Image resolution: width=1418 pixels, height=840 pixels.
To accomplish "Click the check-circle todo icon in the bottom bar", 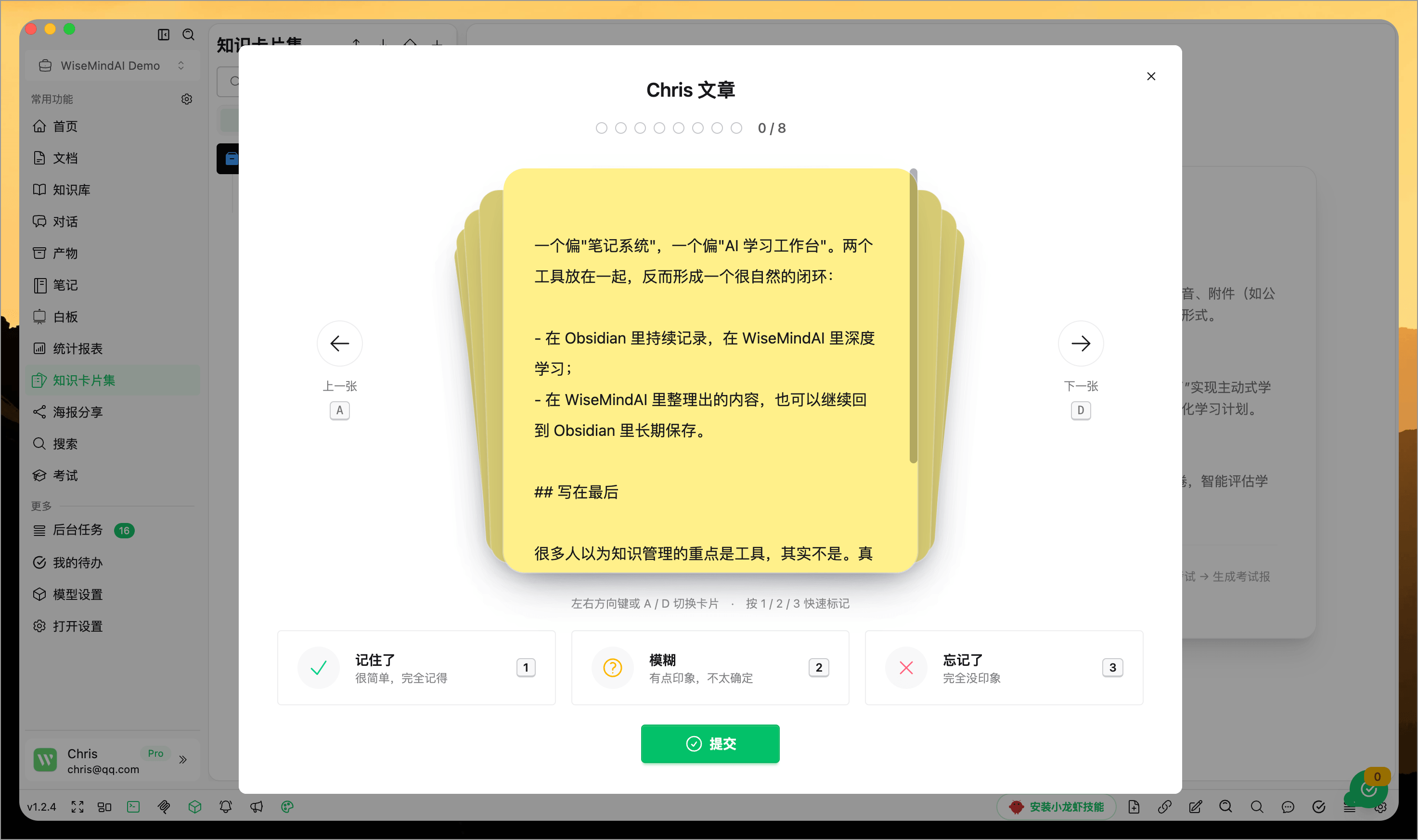I will click(1319, 807).
